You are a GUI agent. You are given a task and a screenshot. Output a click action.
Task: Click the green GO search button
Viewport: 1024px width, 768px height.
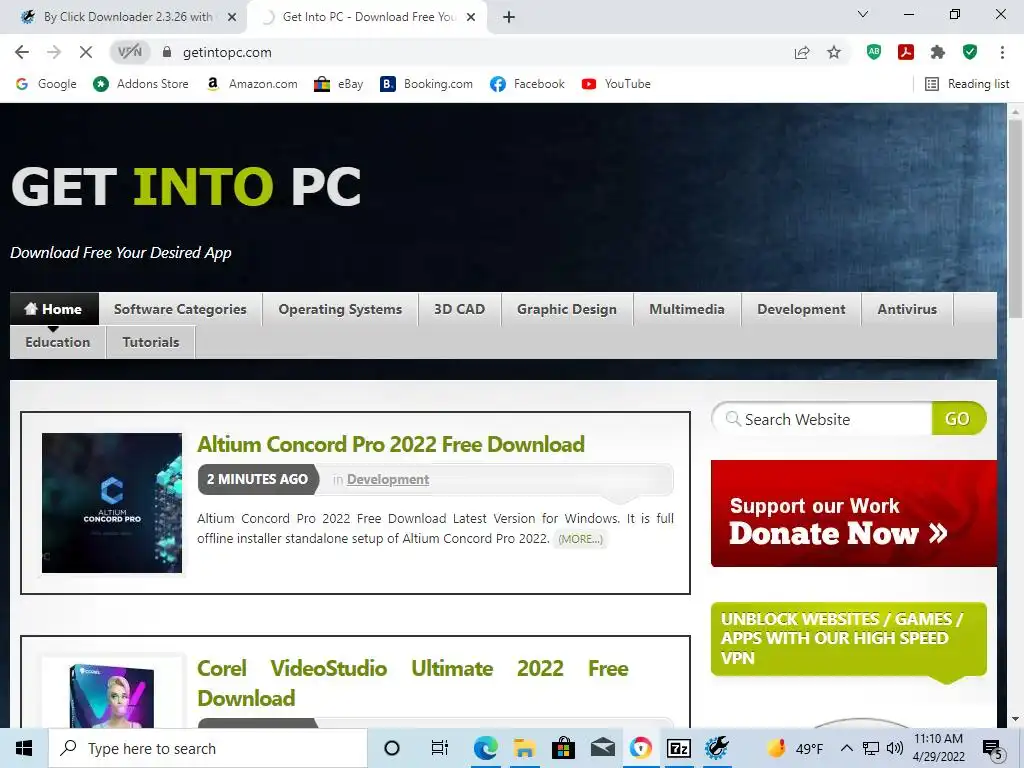[x=958, y=419]
